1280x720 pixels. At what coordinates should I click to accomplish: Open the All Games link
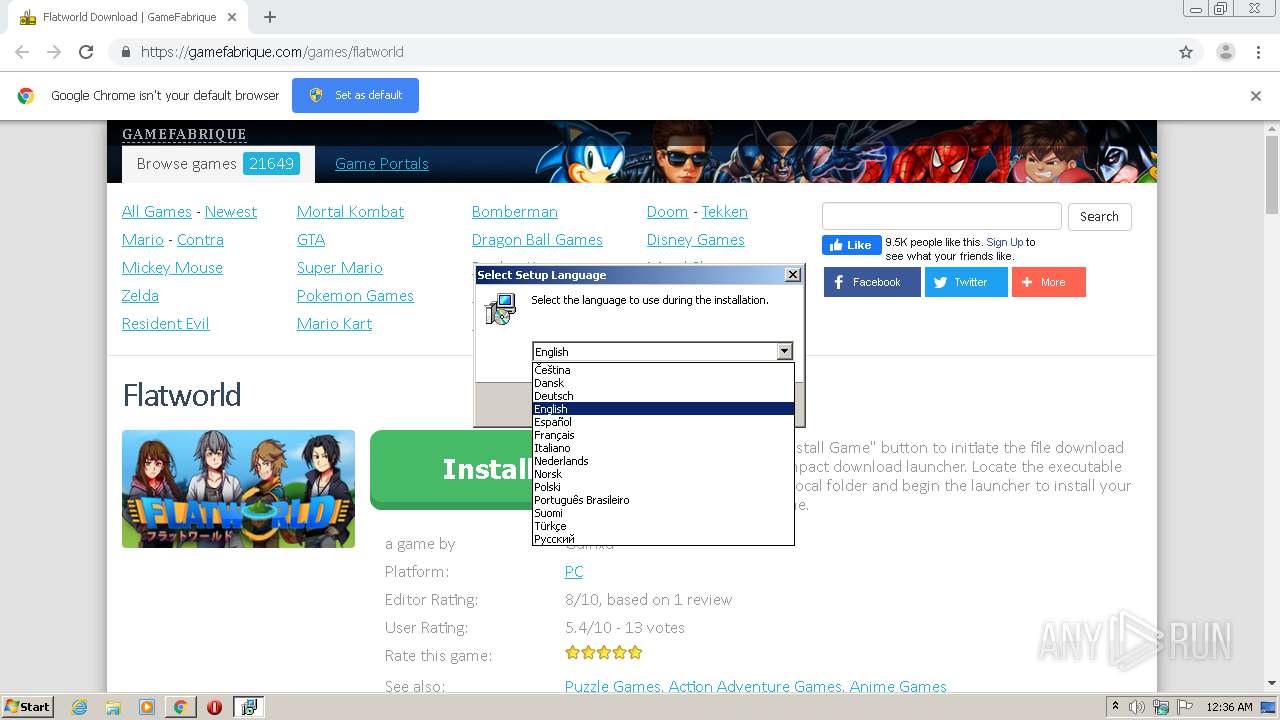point(157,212)
